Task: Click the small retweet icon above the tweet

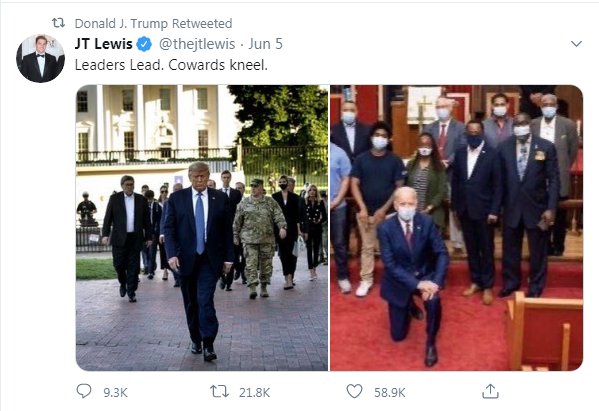Action: (x=58, y=23)
